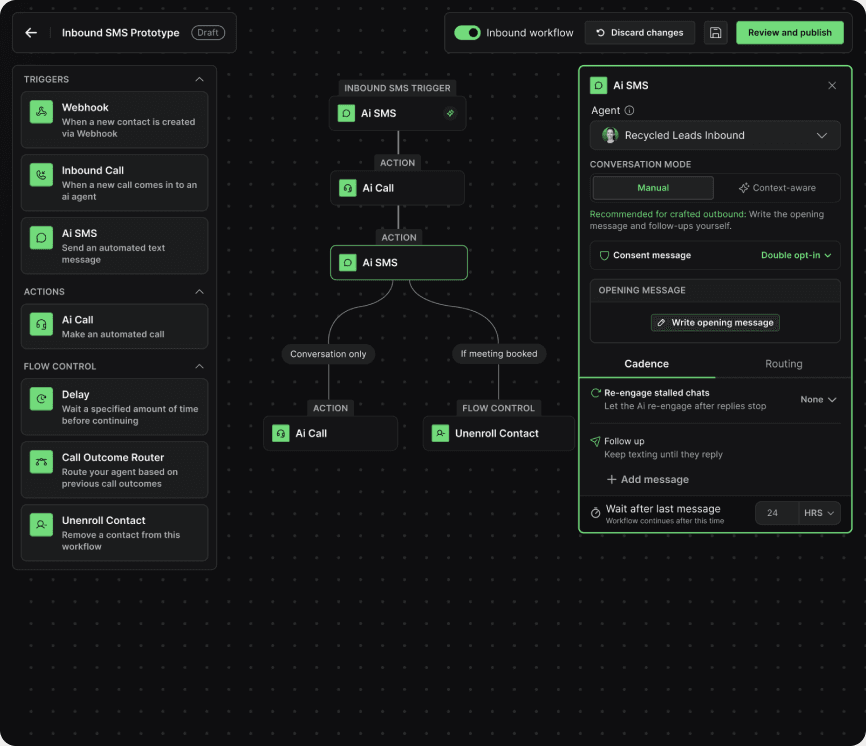The image size is (866, 746).
Task: Click the timer icon beside Wait after last message
Action: 595,513
